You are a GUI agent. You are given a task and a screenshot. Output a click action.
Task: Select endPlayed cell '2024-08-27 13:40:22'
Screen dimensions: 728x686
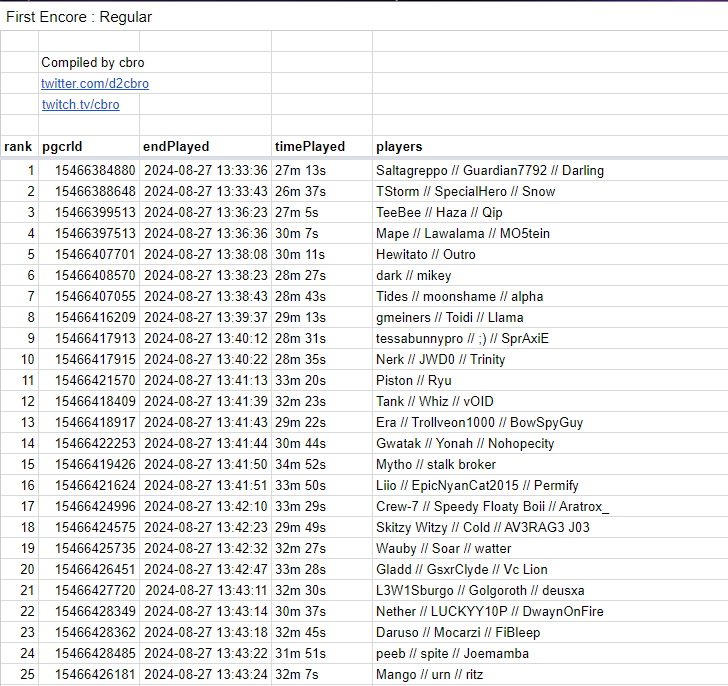coord(206,359)
